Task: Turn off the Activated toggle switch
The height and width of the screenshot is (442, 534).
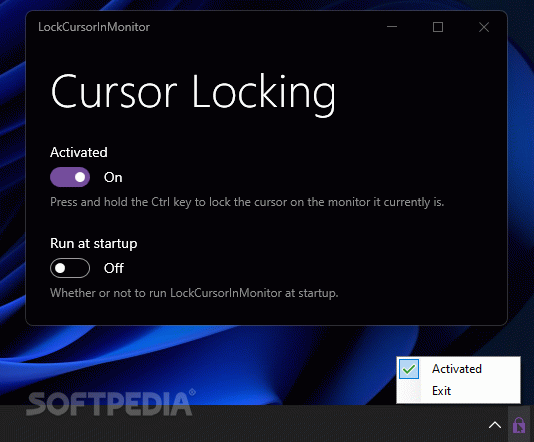Action: click(x=70, y=177)
